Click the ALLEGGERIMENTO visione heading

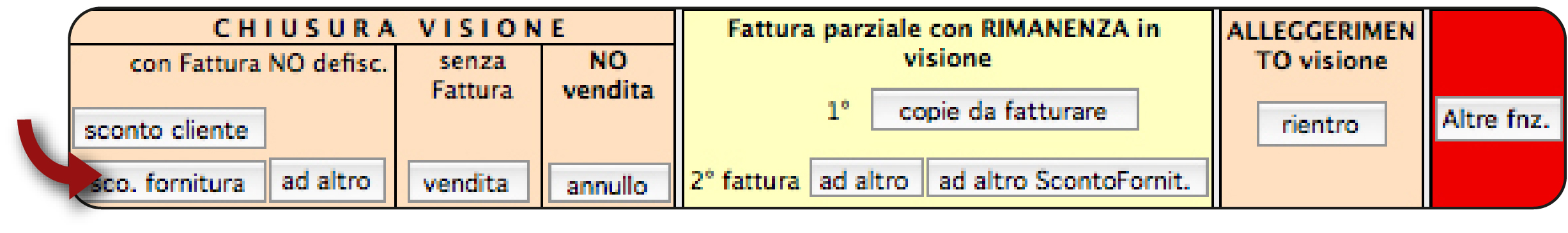click(x=1321, y=45)
